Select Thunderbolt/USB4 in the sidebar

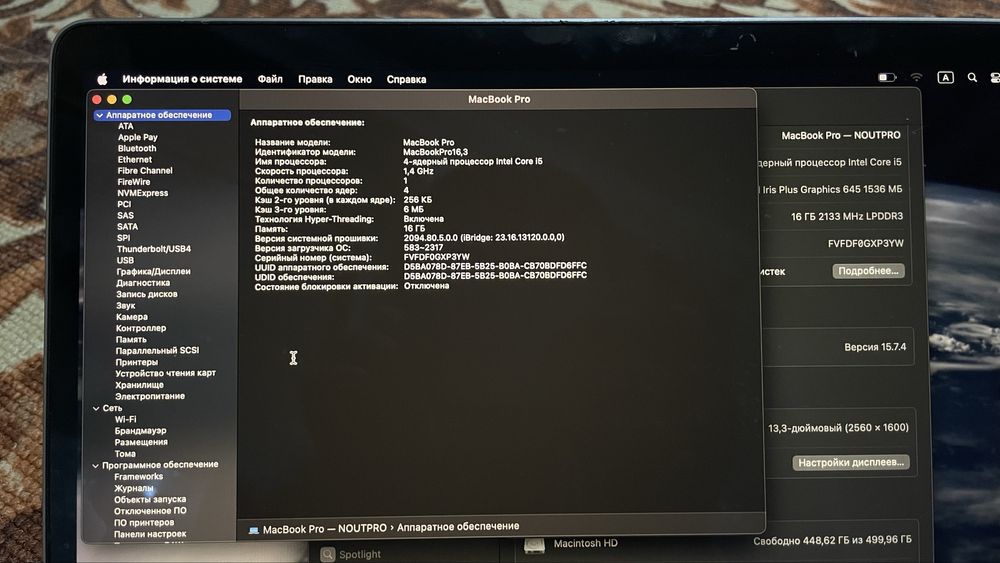point(154,249)
